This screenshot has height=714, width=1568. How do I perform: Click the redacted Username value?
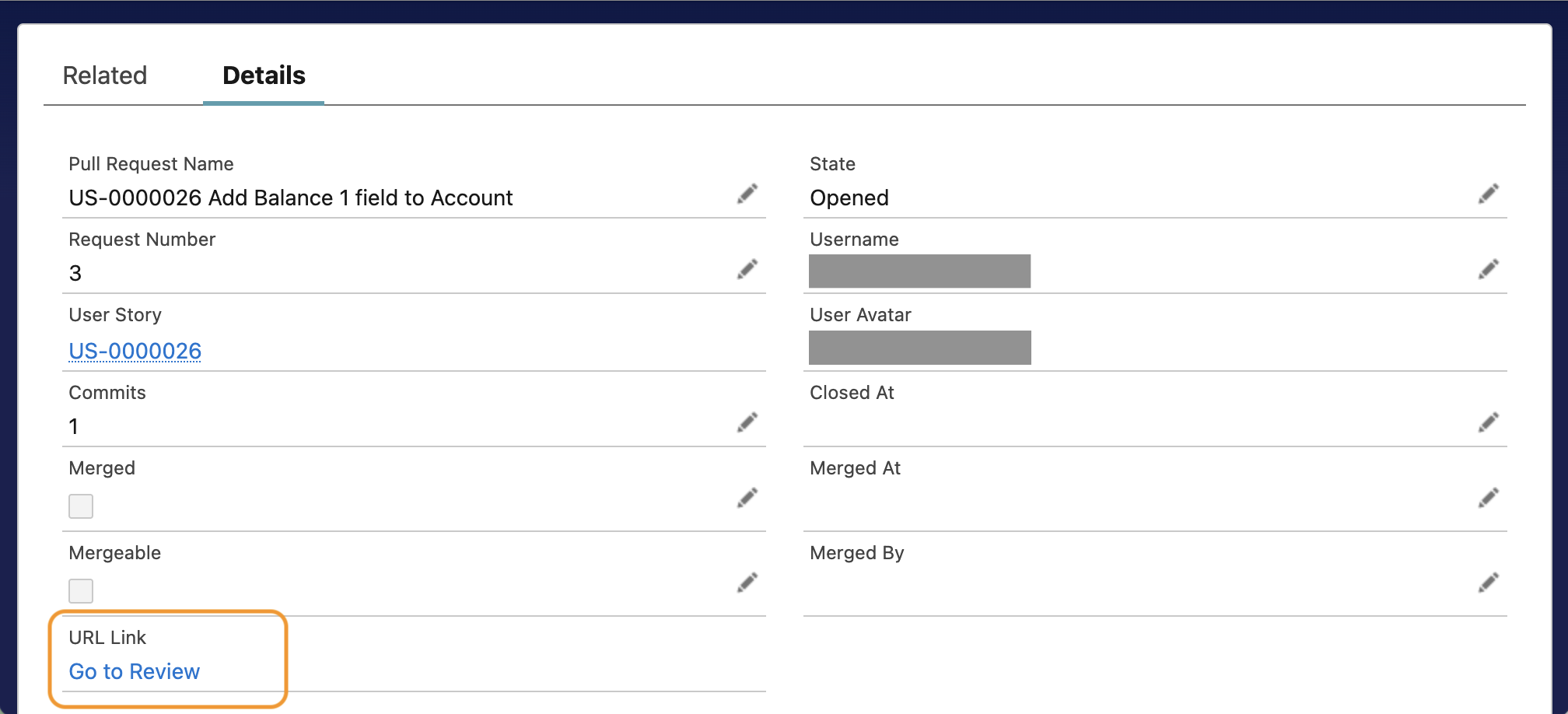point(919,271)
